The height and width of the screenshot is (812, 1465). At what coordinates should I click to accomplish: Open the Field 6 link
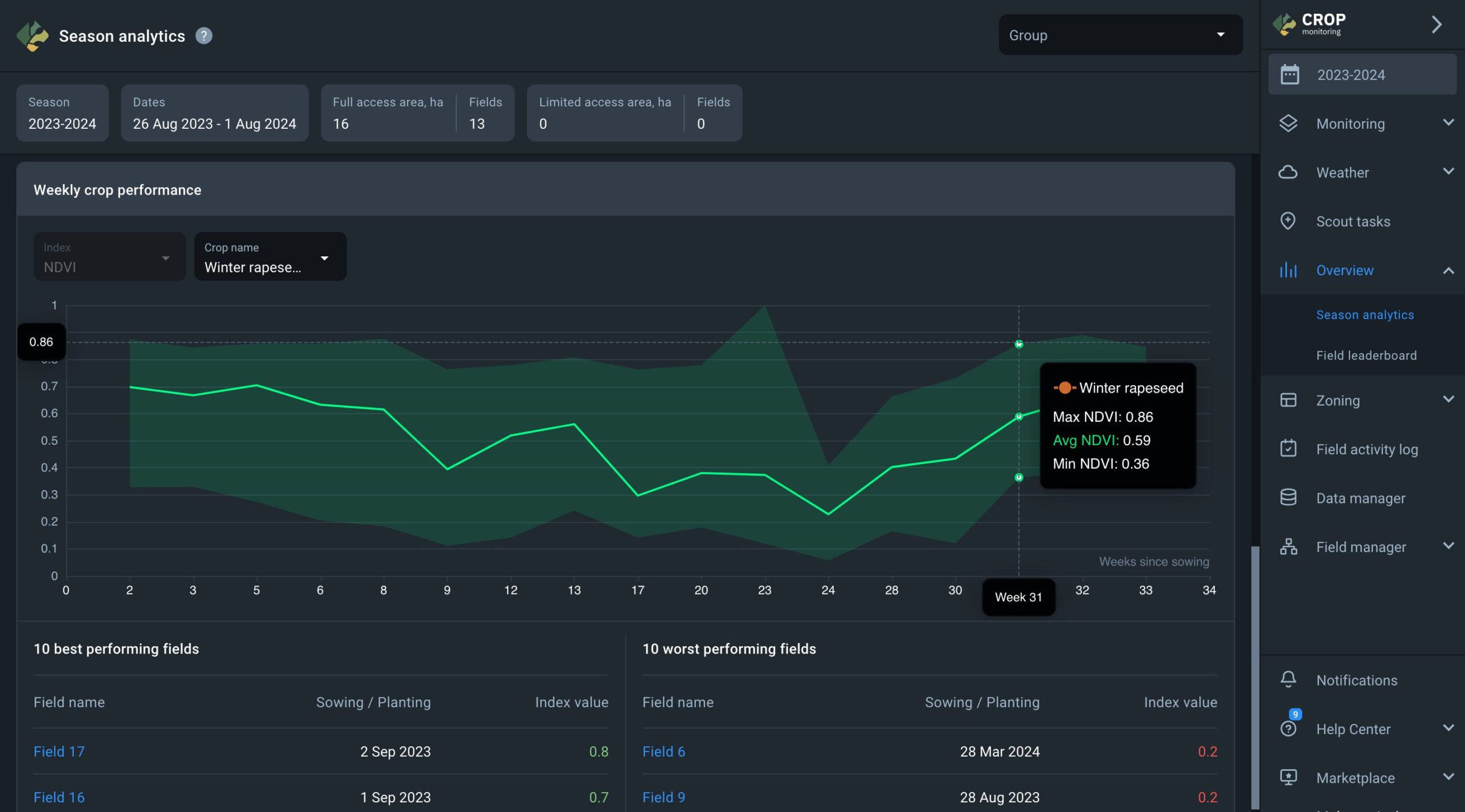click(x=663, y=751)
